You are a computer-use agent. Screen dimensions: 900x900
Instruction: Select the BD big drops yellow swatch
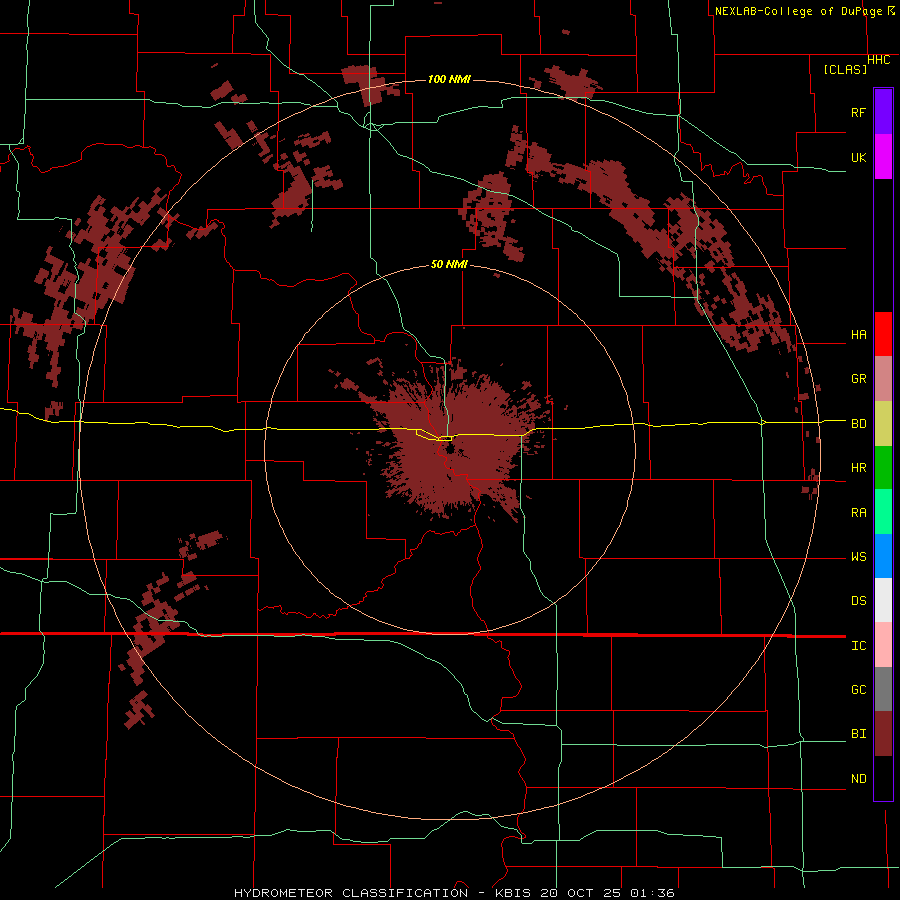point(883,424)
